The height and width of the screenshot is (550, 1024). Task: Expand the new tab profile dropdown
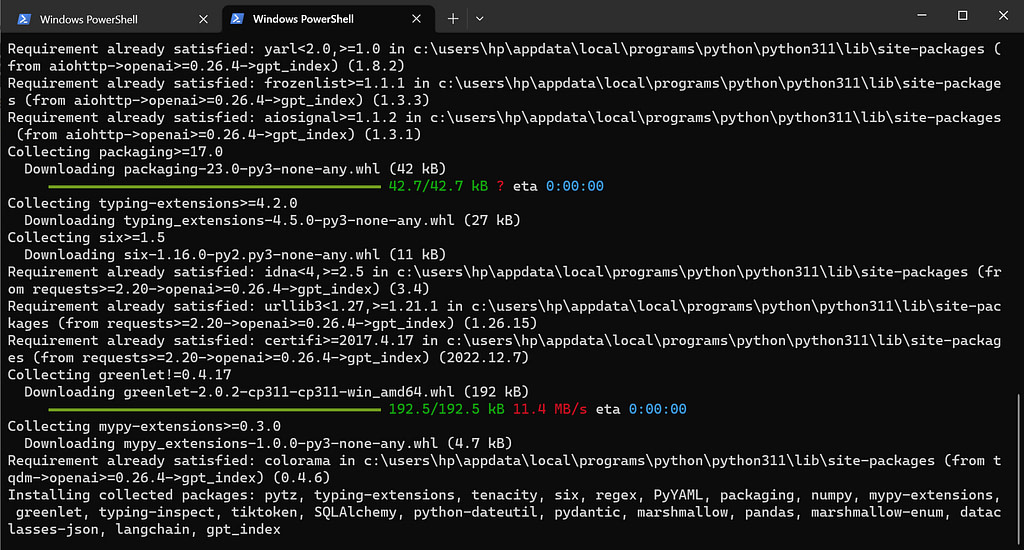point(479,19)
